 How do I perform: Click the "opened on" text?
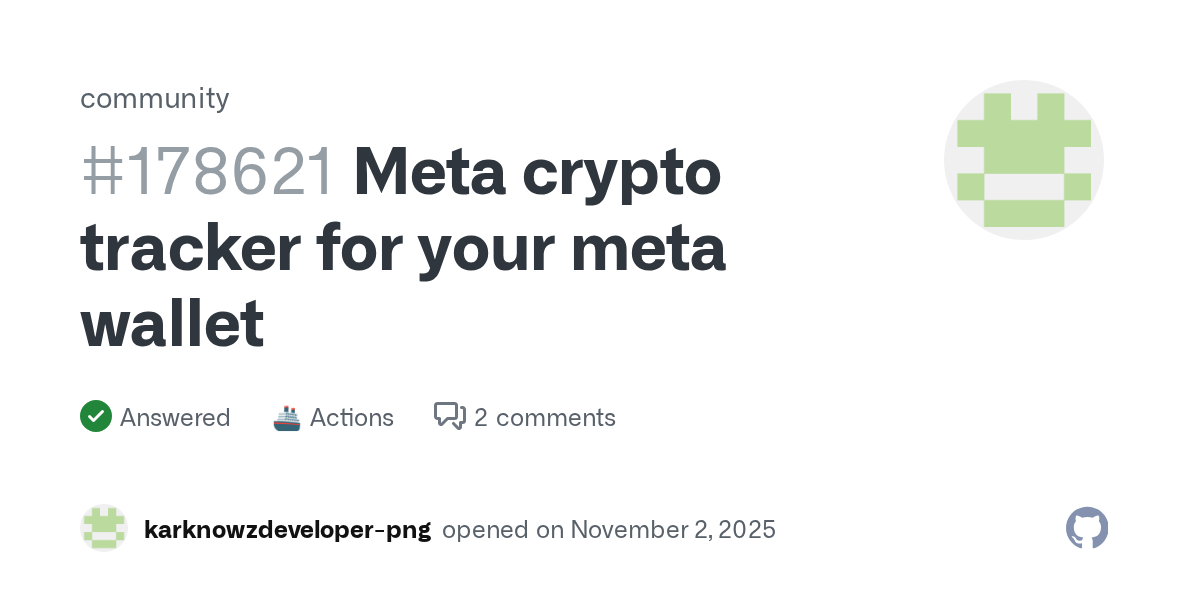coord(502,530)
